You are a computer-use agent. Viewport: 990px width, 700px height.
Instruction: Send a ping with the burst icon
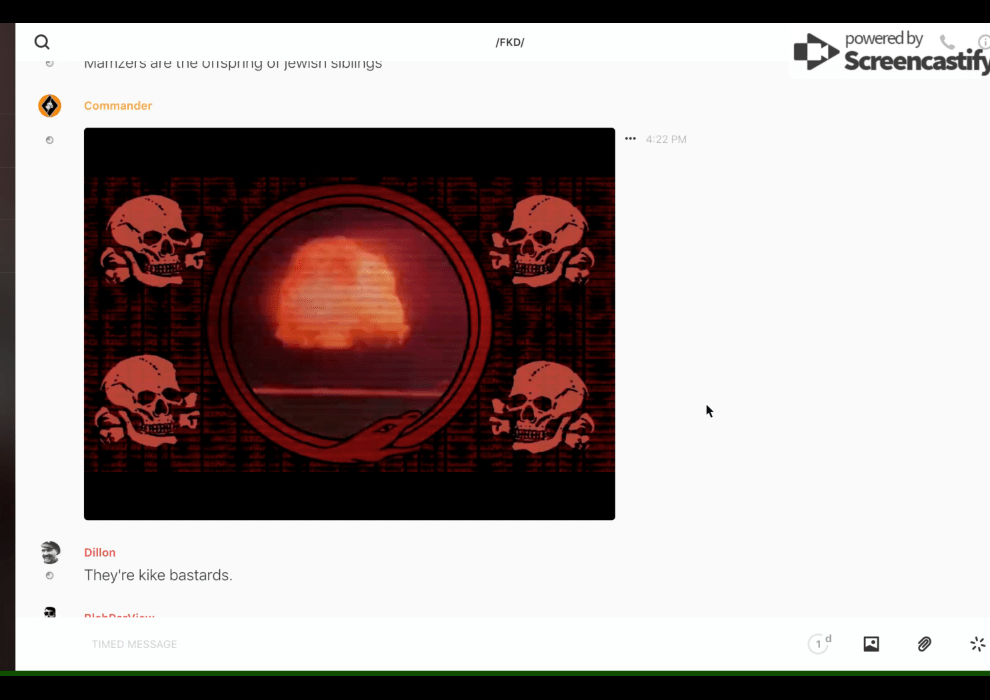click(977, 644)
